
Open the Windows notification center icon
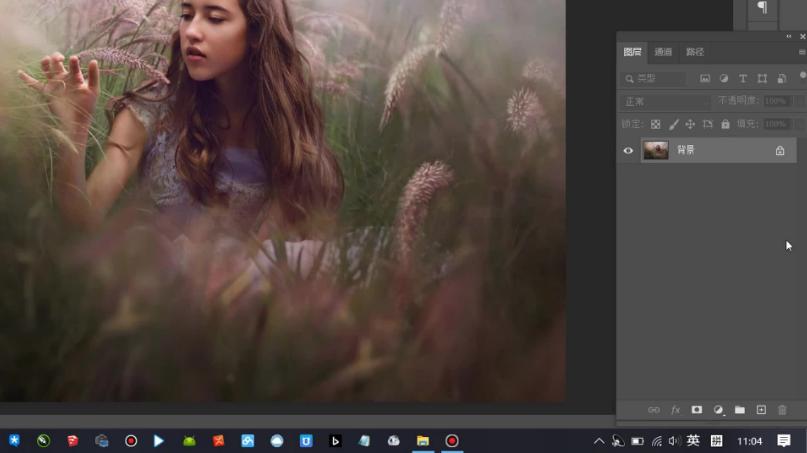pyautogui.click(x=784, y=441)
